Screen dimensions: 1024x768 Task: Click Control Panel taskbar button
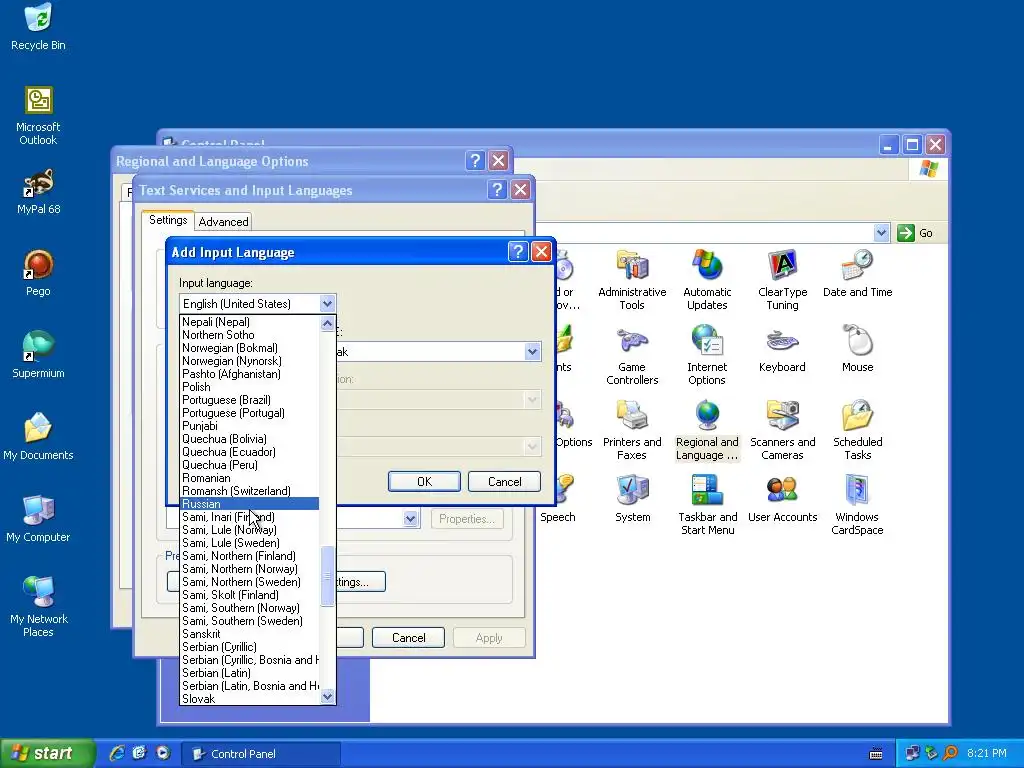[260, 754]
